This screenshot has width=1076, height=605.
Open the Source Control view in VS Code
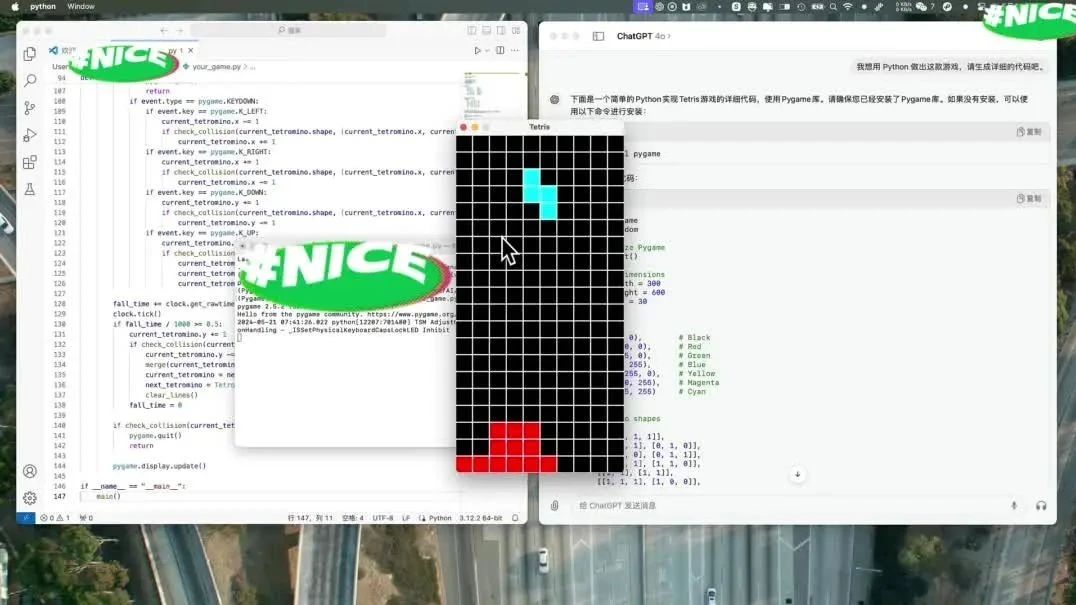click(x=30, y=108)
